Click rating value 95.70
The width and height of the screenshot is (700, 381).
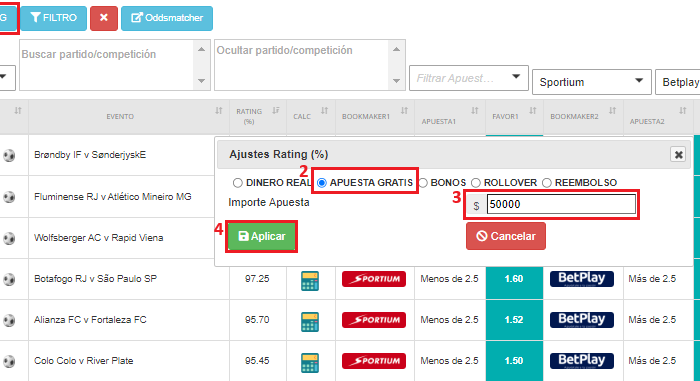click(x=257, y=320)
